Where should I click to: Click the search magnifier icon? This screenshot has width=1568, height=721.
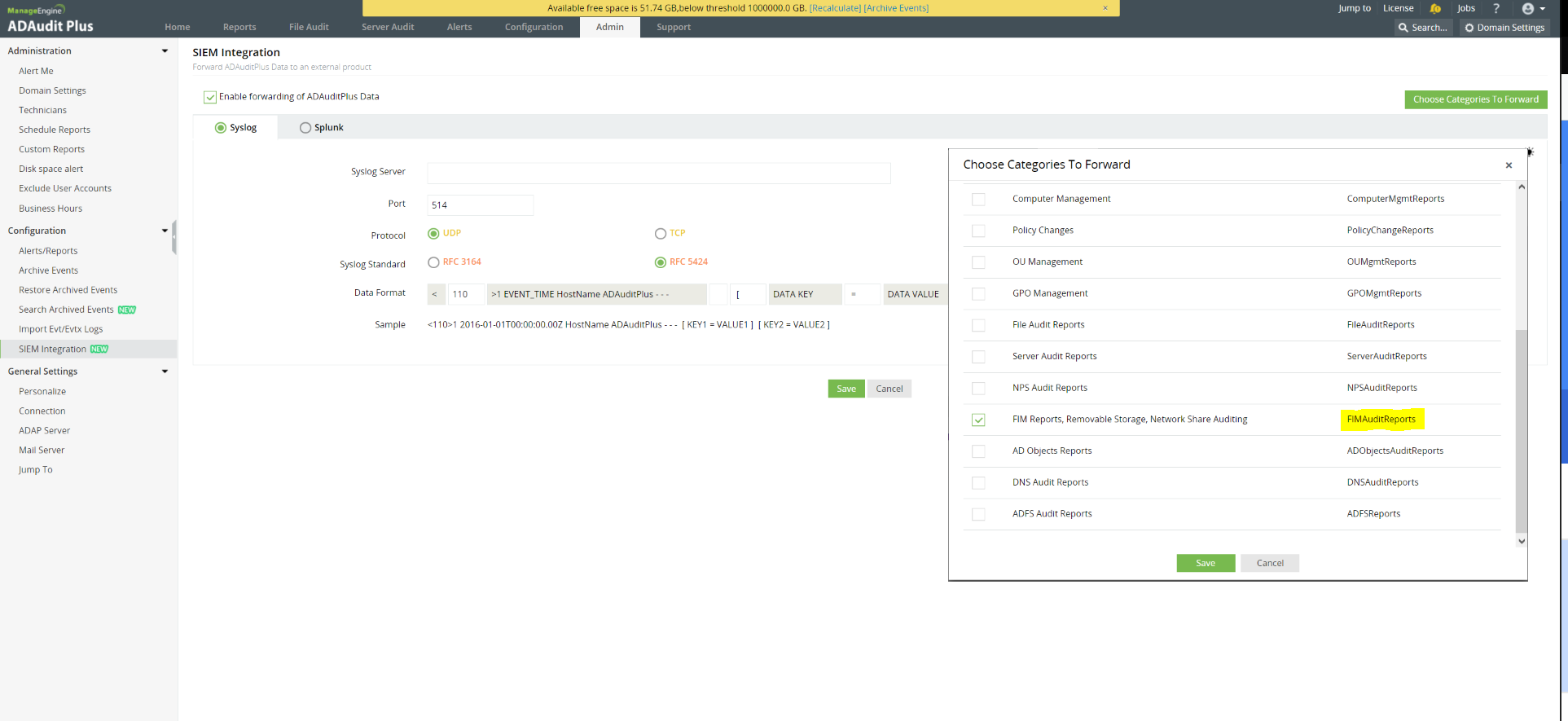[1403, 28]
